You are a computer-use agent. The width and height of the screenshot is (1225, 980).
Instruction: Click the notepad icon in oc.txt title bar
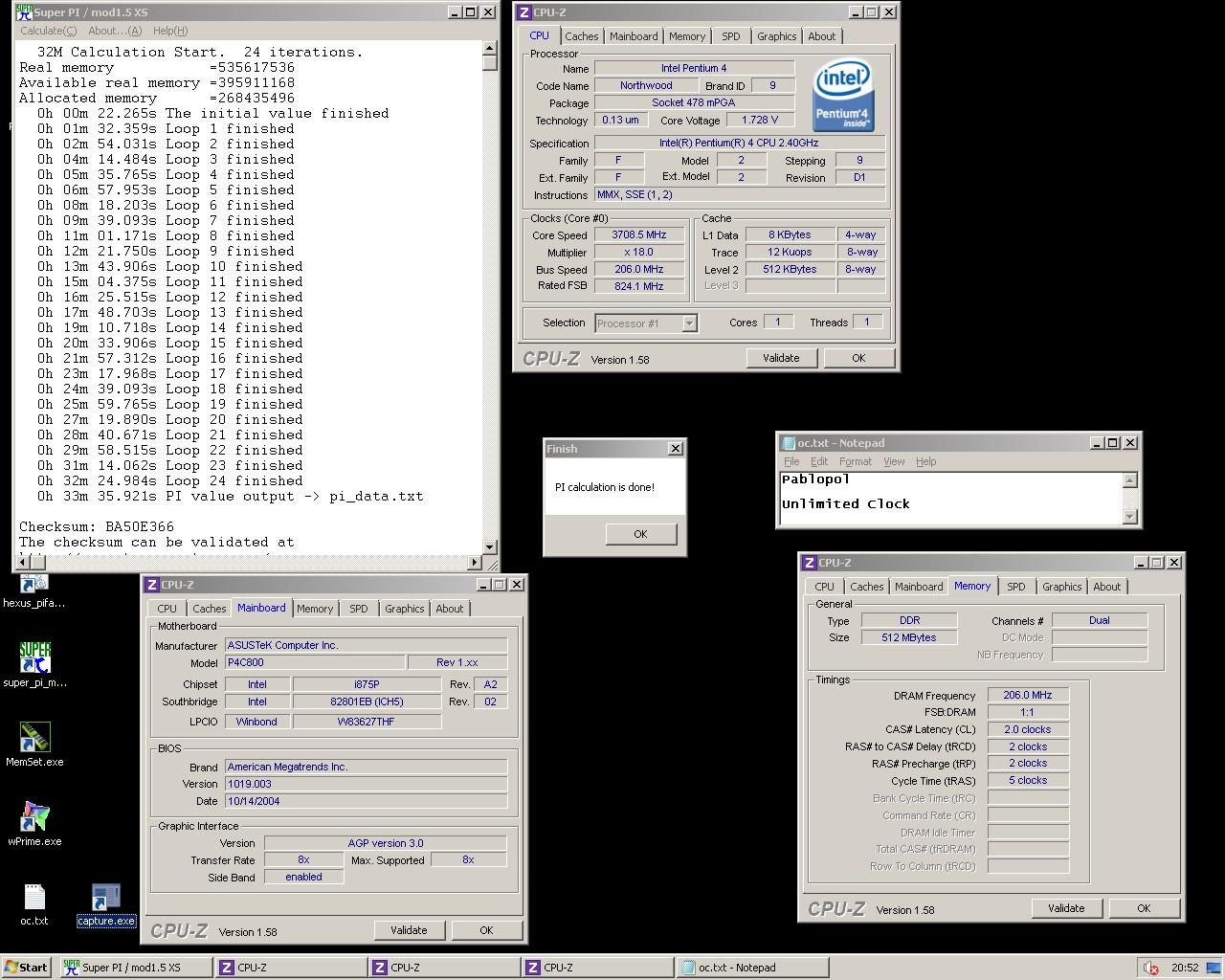tap(789, 443)
